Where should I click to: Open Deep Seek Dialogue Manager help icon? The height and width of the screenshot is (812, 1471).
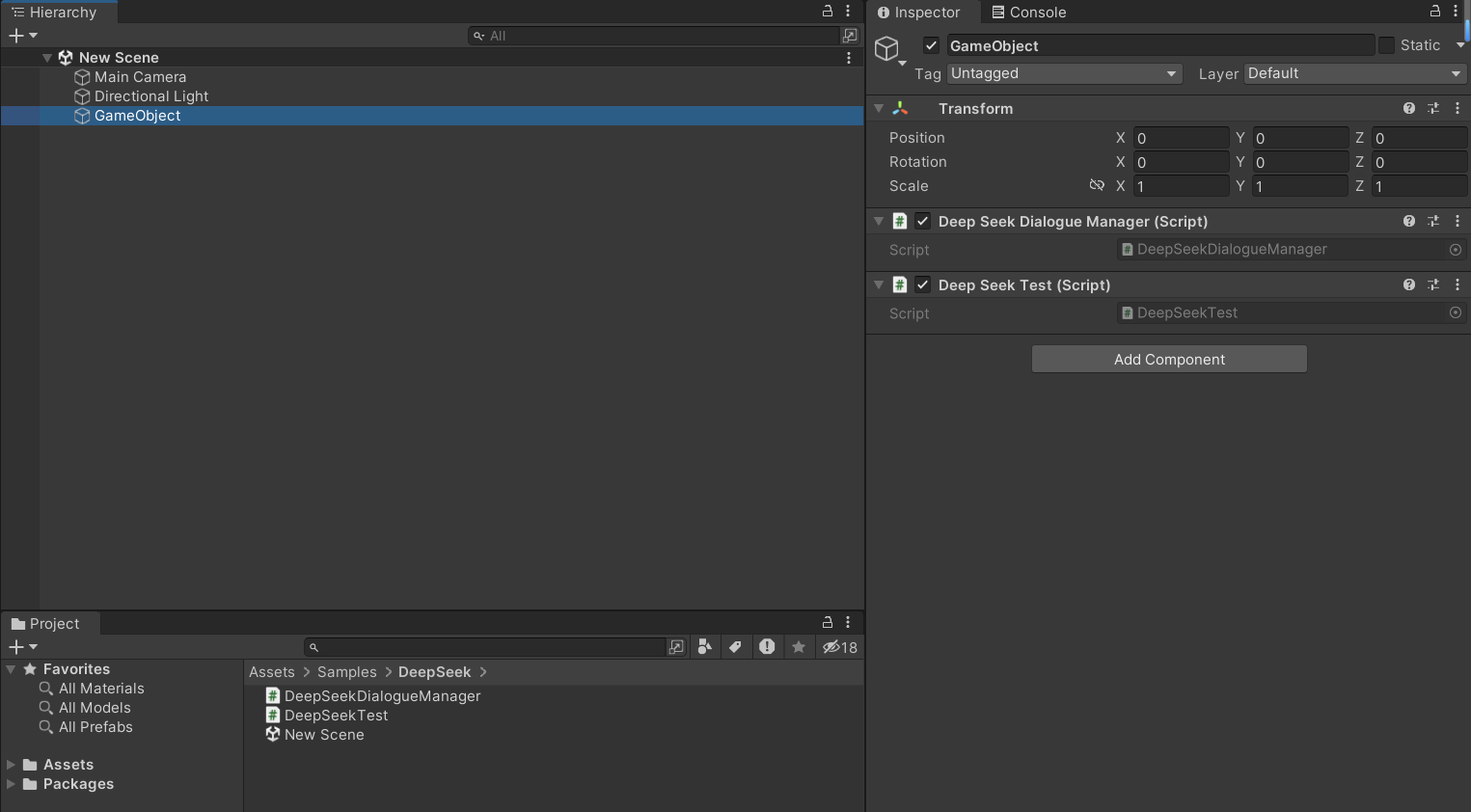1409,221
